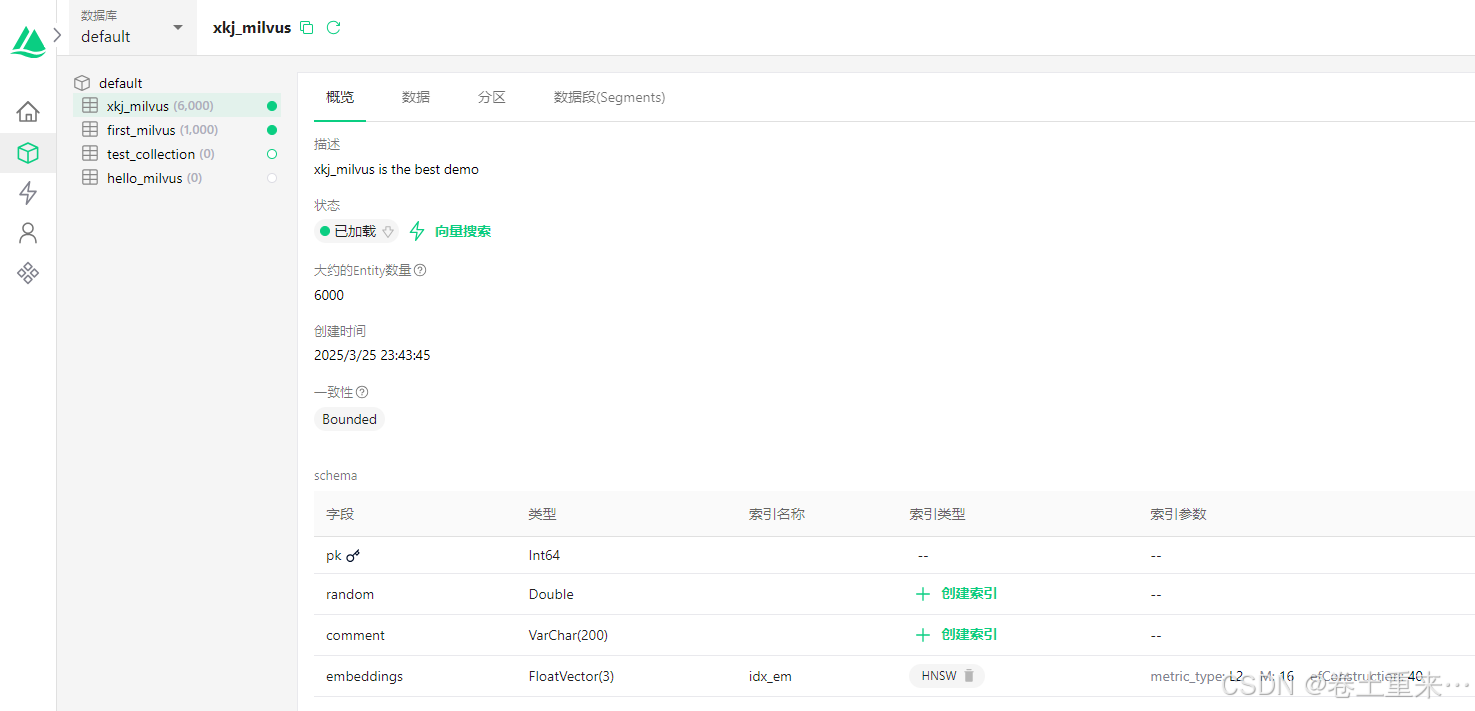Image resolution: width=1475 pixels, height=711 pixels.
Task: Click the Bounded consistency chip
Action: [x=349, y=419]
